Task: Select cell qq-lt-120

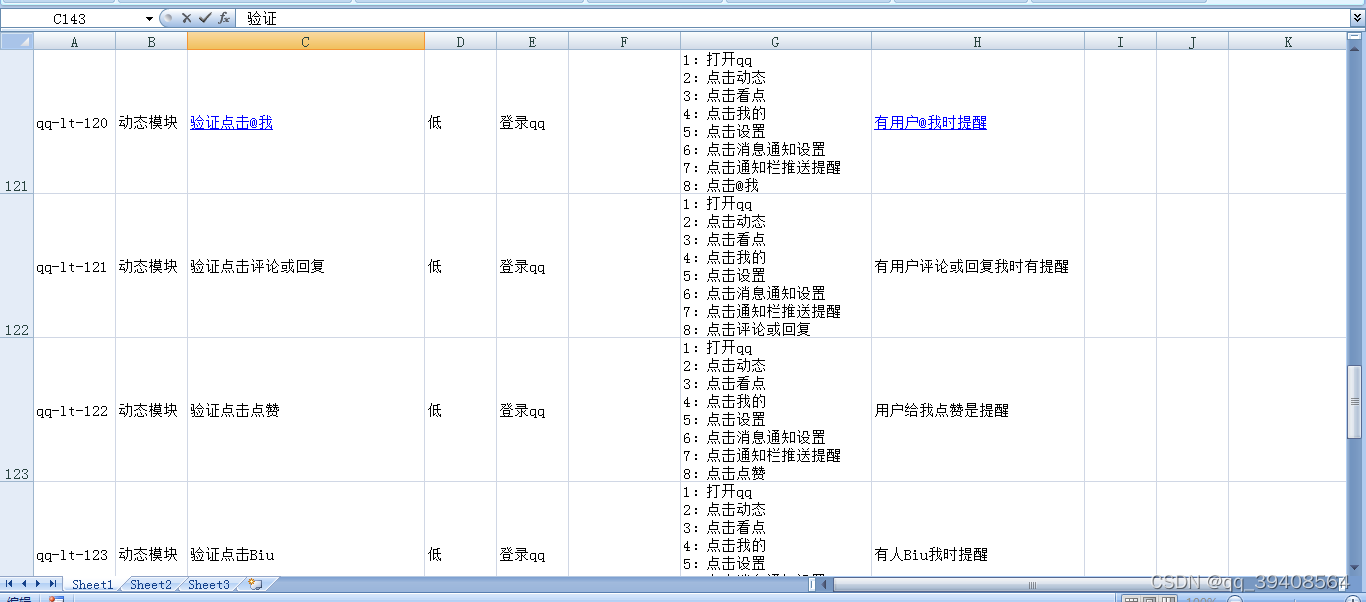Action: click(x=75, y=123)
